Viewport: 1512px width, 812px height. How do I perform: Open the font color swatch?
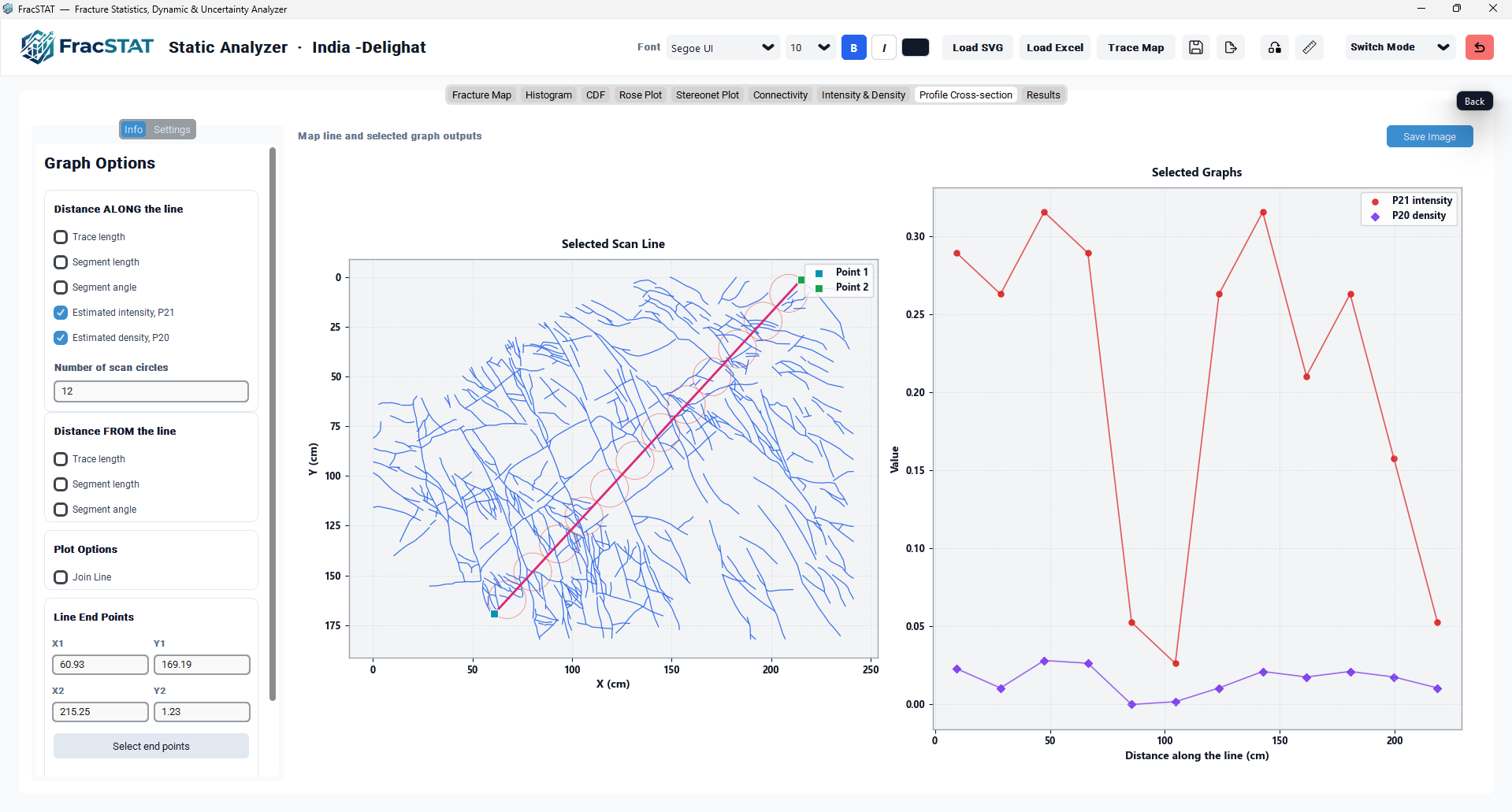916,47
